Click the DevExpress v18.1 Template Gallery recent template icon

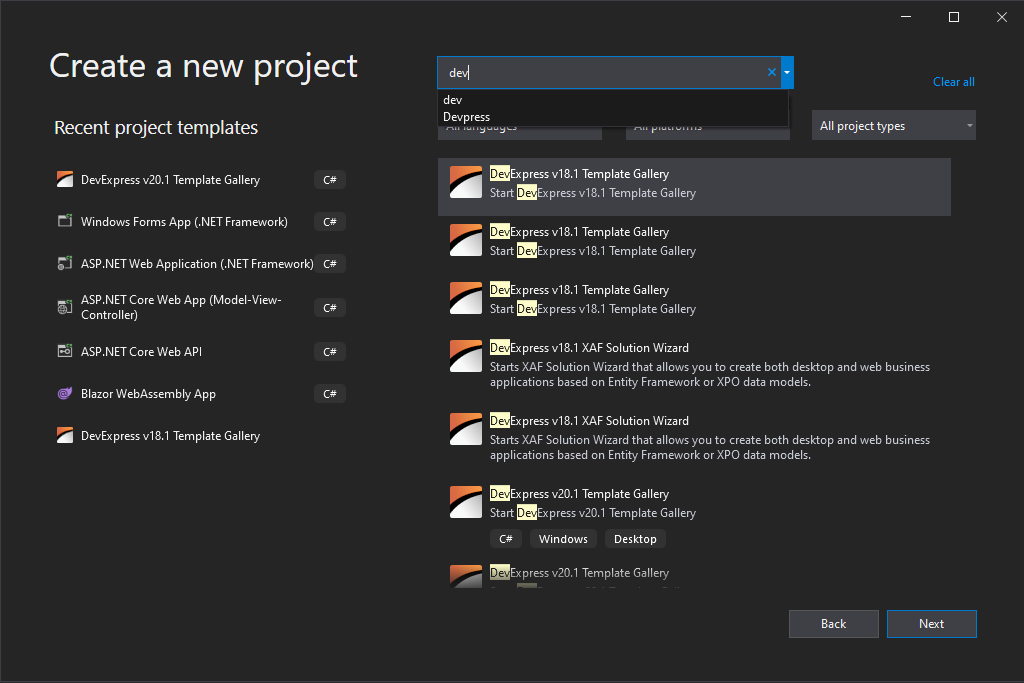(65, 436)
